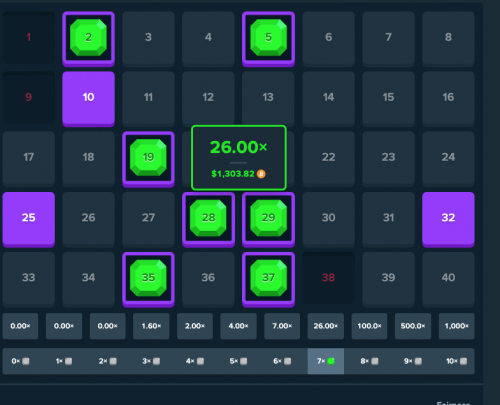
Task: Toggle off the purple tile 32
Action: pyautogui.click(x=448, y=219)
